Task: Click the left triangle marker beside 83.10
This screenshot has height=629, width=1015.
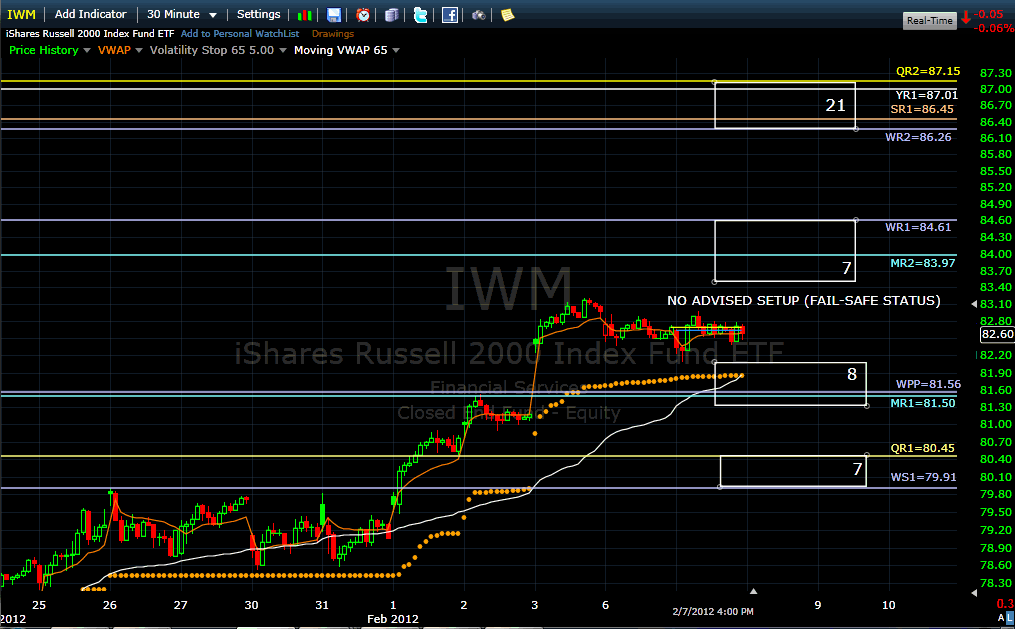Action: pyautogui.click(x=974, y=303)
